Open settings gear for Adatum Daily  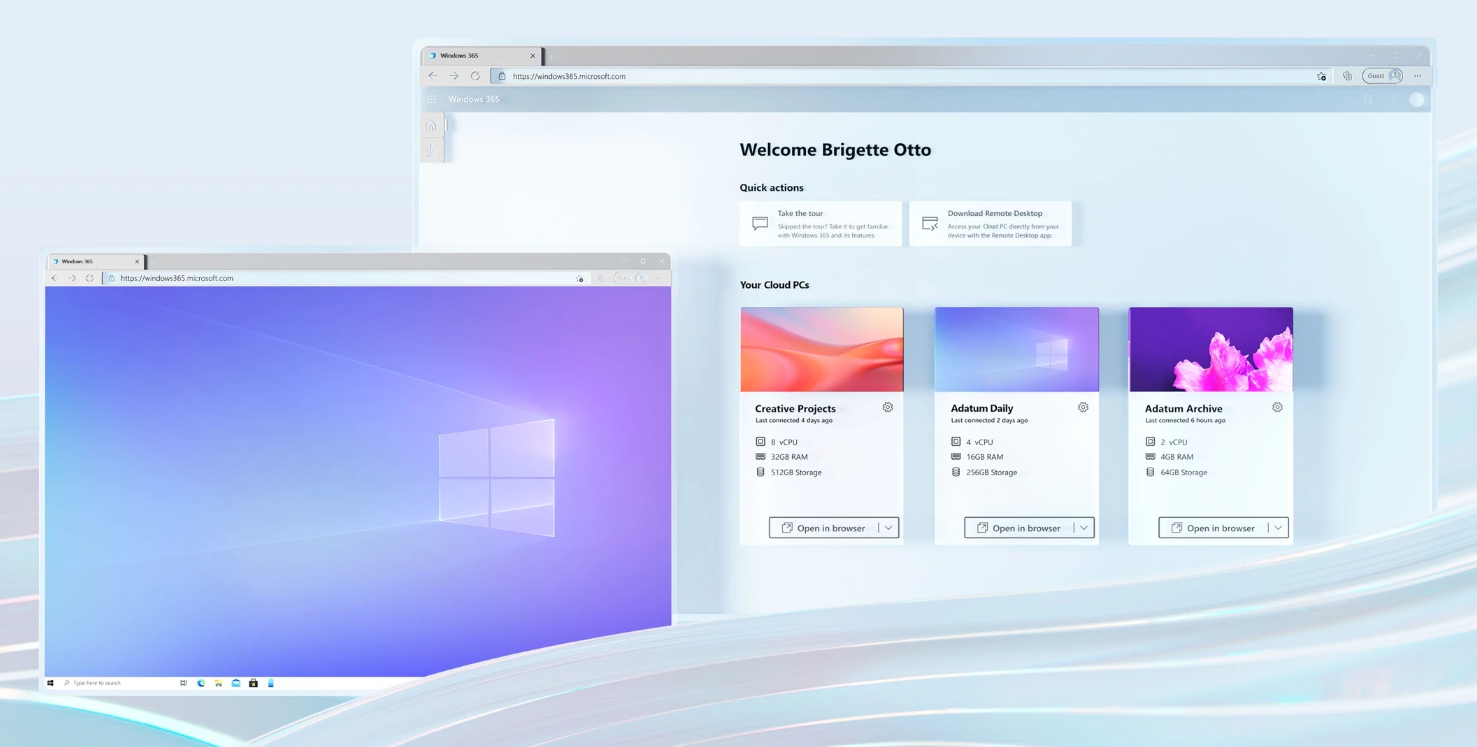[1083, 408]
